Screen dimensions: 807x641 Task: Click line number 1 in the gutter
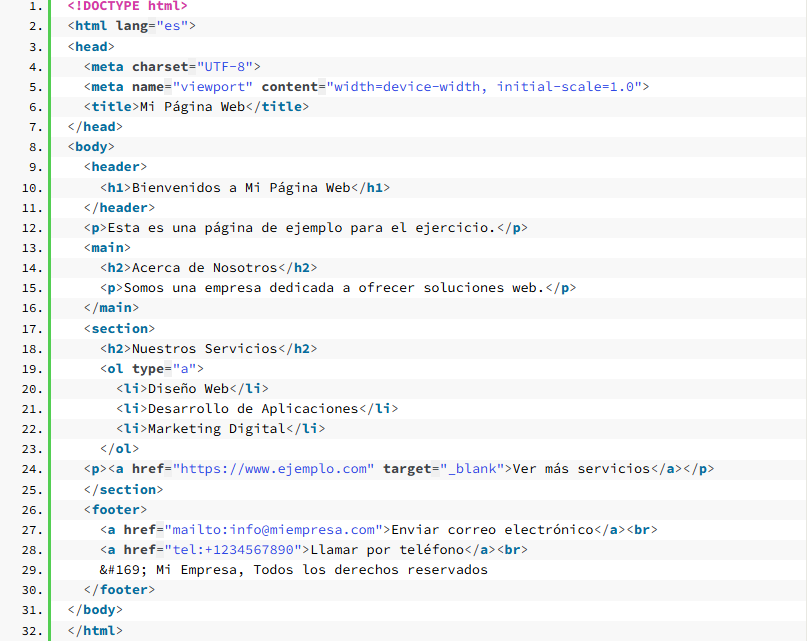(36, 6)
